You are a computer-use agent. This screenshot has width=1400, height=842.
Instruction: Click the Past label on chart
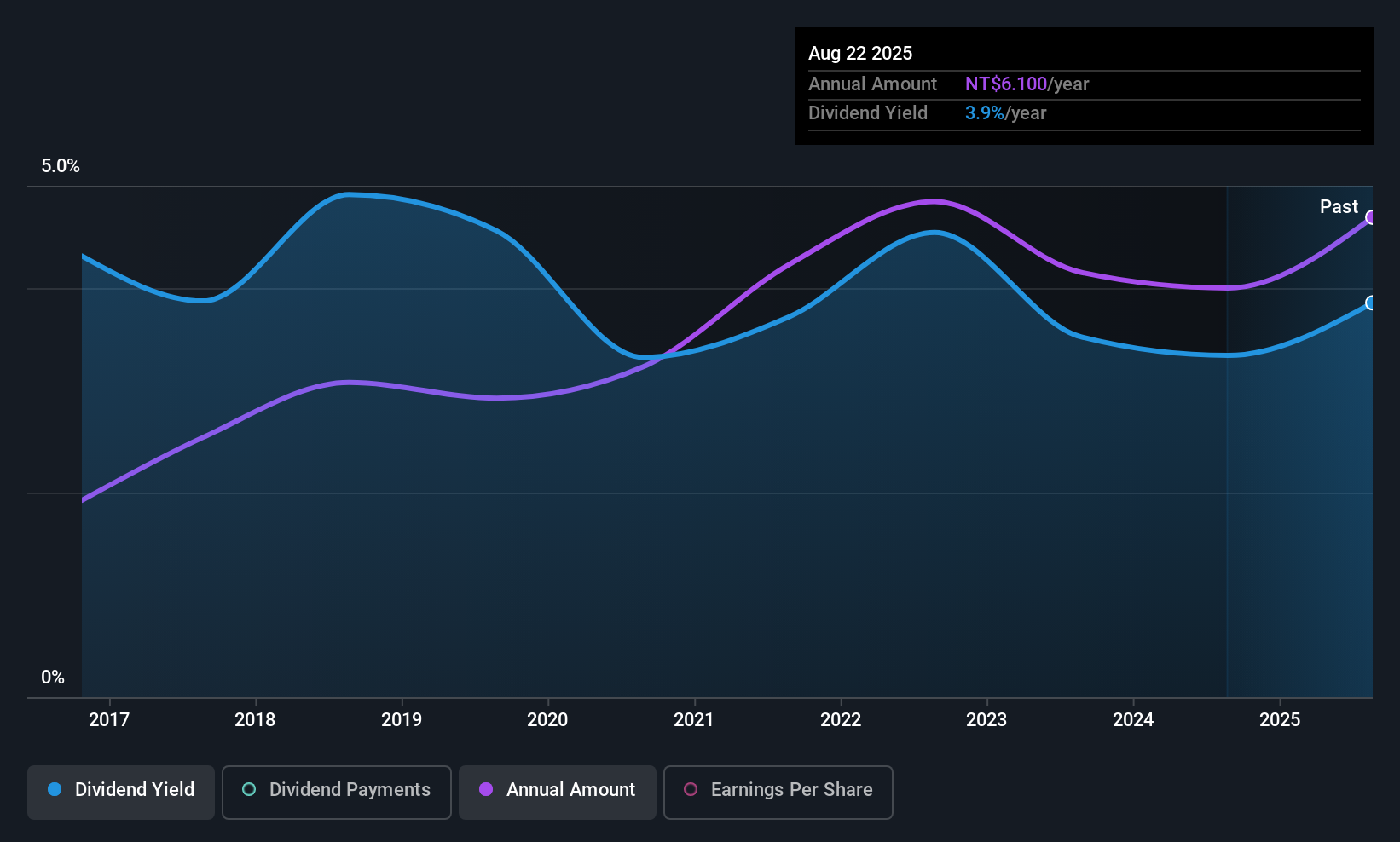coord(1339,206)
